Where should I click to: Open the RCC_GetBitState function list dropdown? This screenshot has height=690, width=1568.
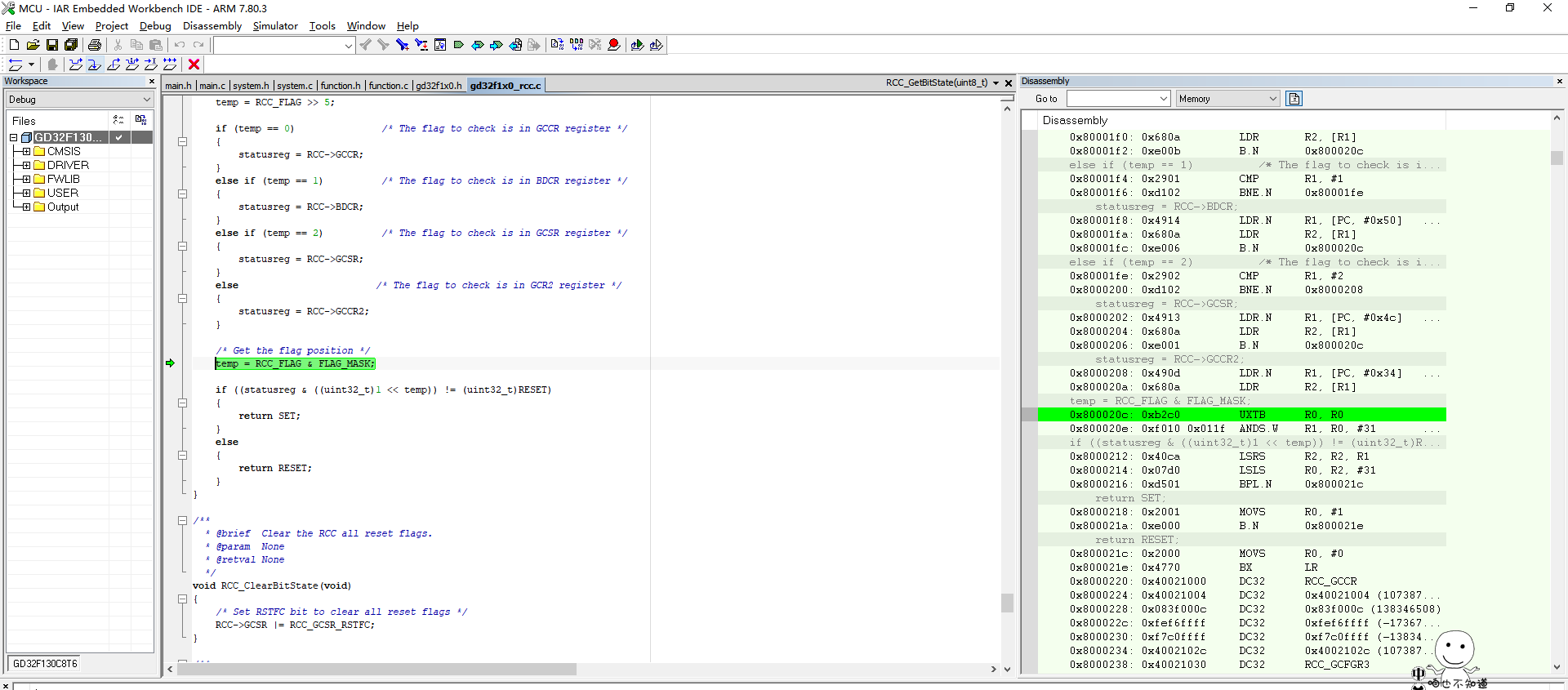(996, 83)
